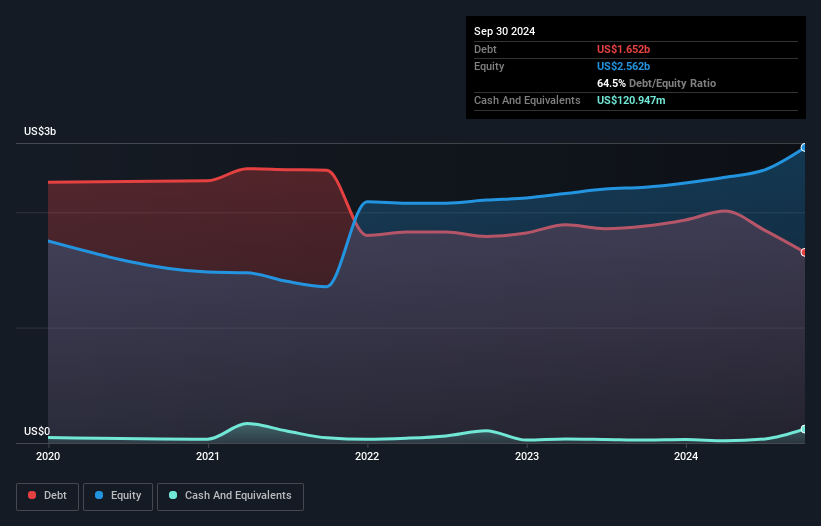Click the 2024 x-axis label

tap(686, 456)
